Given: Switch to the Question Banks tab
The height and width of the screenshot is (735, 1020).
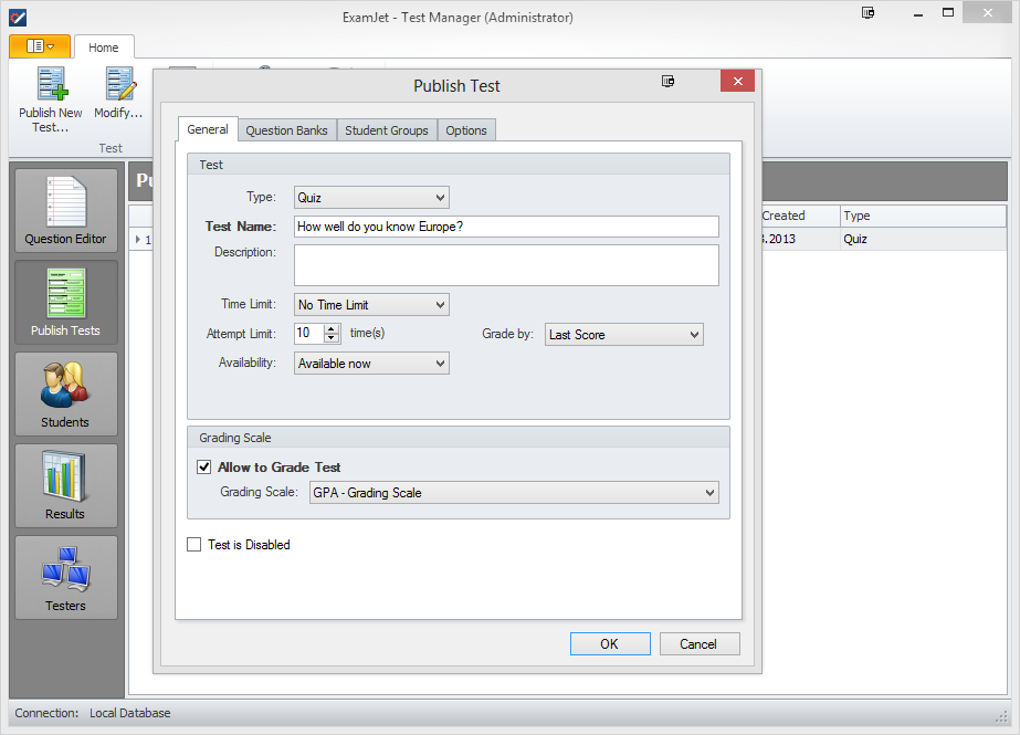Looking at the screenshot, I should (x=287, y=130).
